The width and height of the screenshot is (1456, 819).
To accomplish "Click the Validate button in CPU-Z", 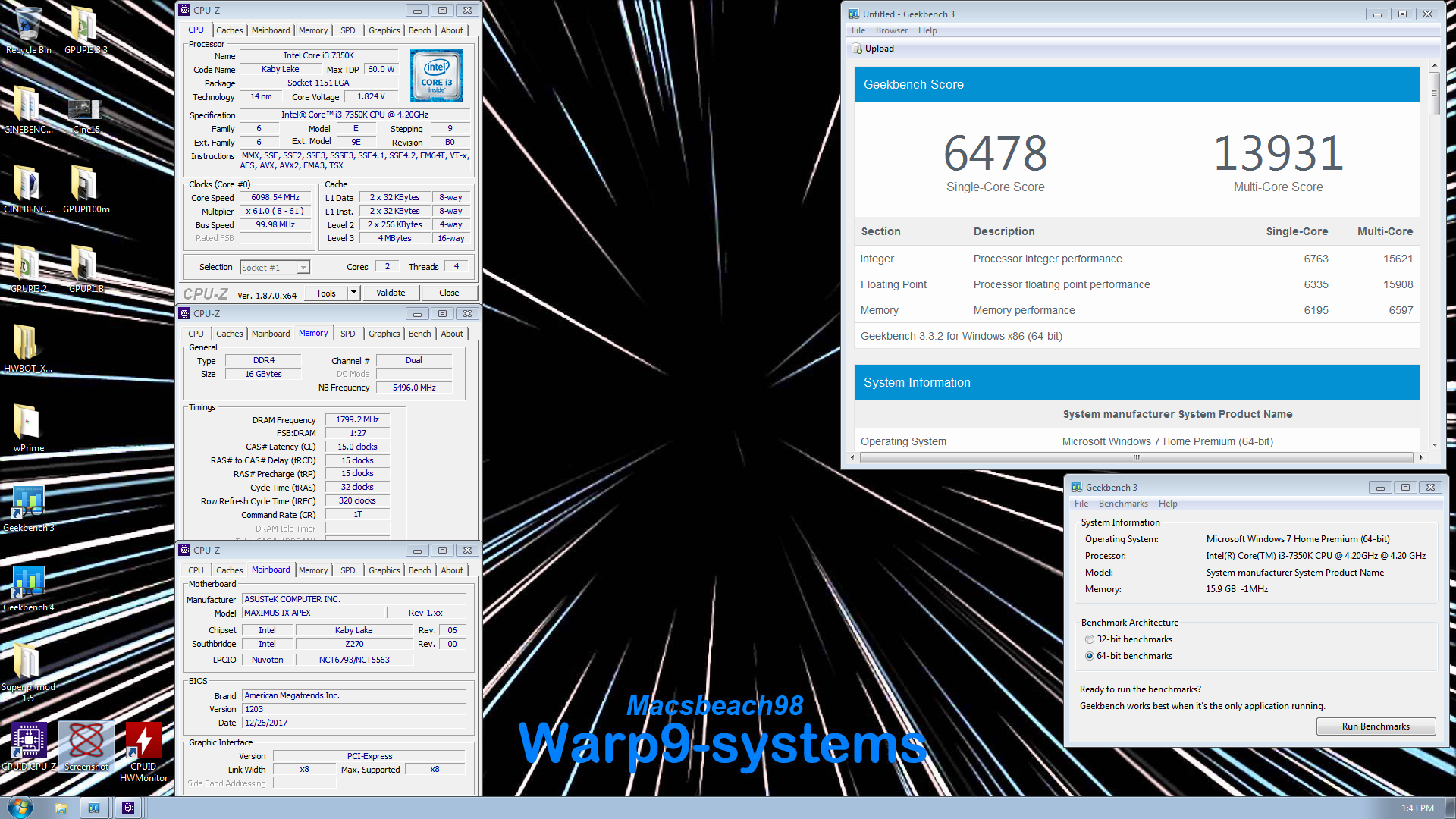I will coord(391,293).
